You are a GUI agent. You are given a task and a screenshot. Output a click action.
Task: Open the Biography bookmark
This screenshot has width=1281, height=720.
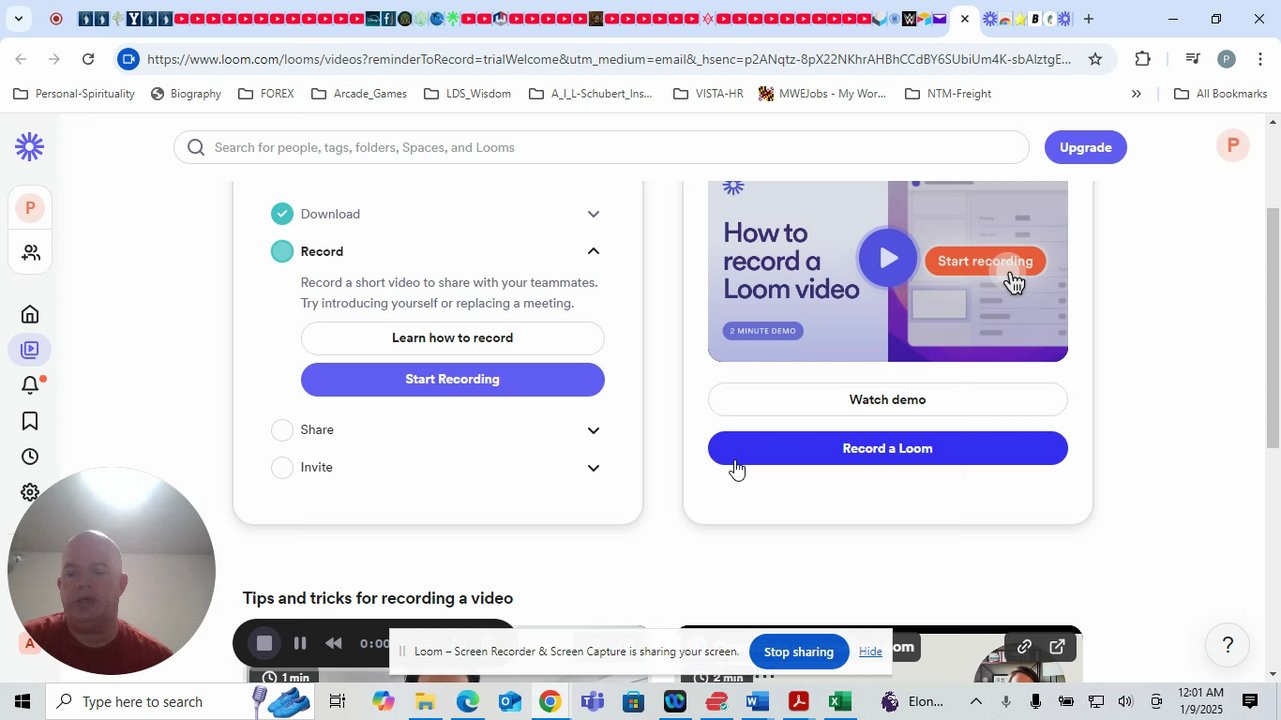pyautogui.click(x=185, y=94)
